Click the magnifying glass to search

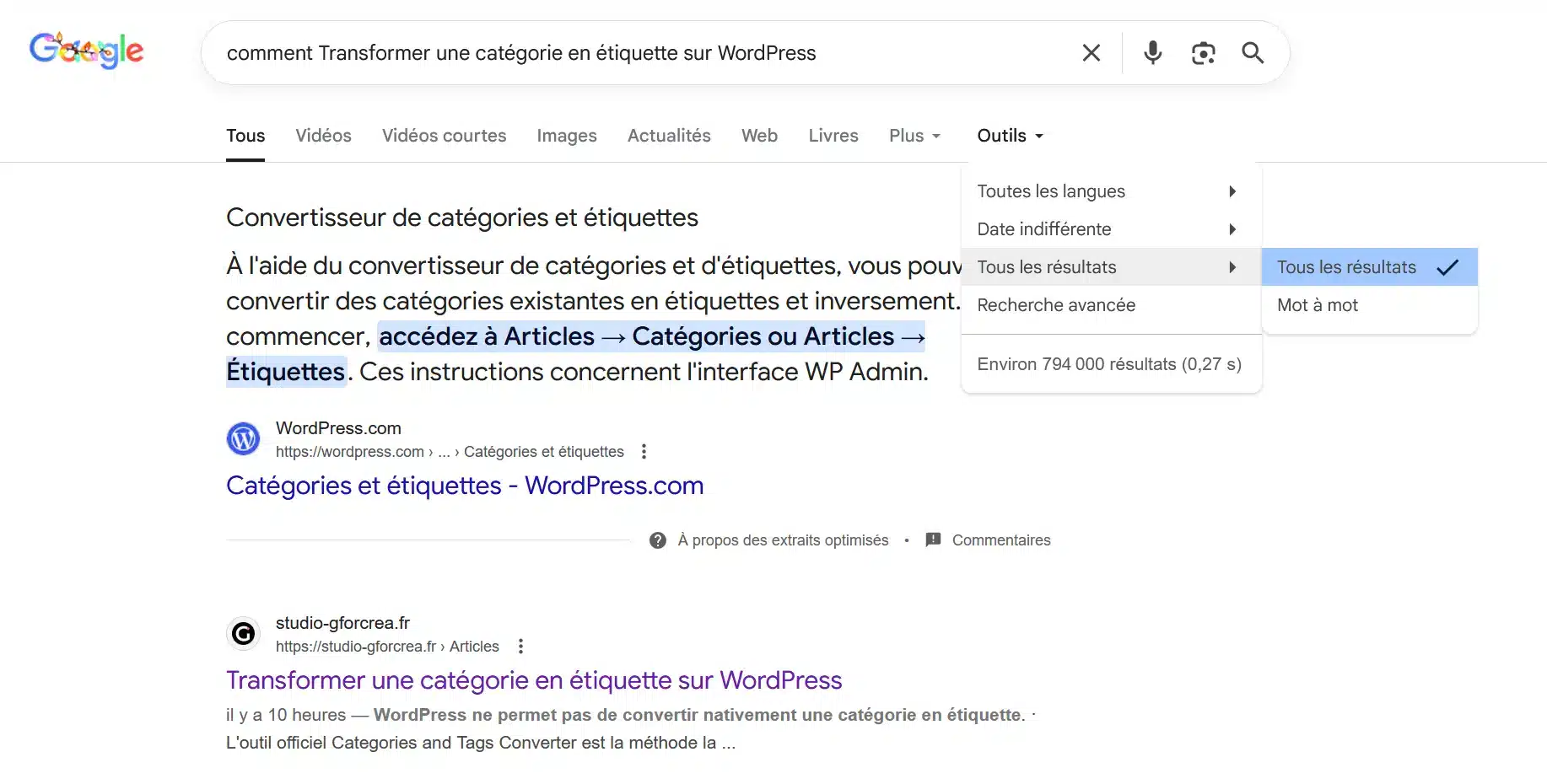click(x=1253, y=52)
